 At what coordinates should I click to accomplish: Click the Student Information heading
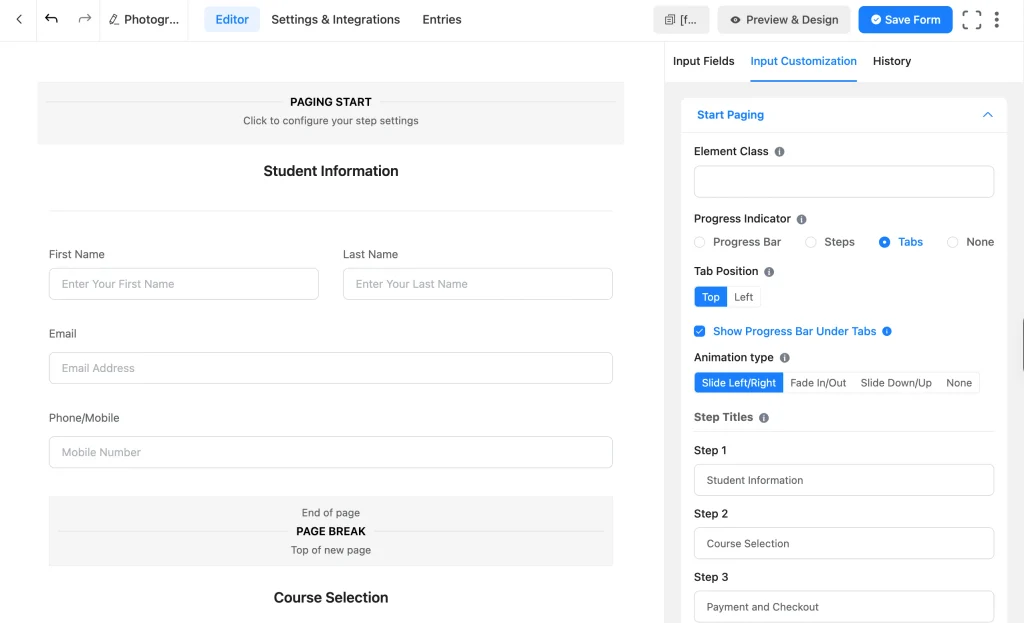330,171
